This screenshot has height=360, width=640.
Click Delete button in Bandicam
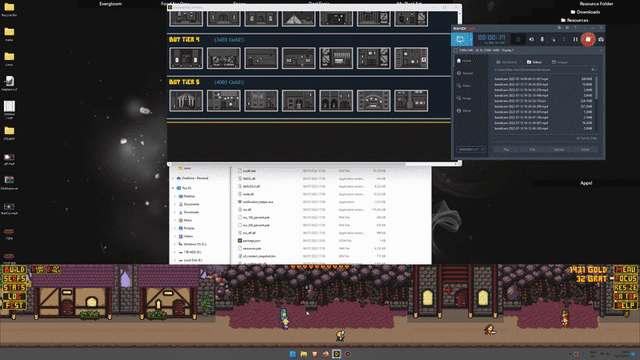pos(585,149)
